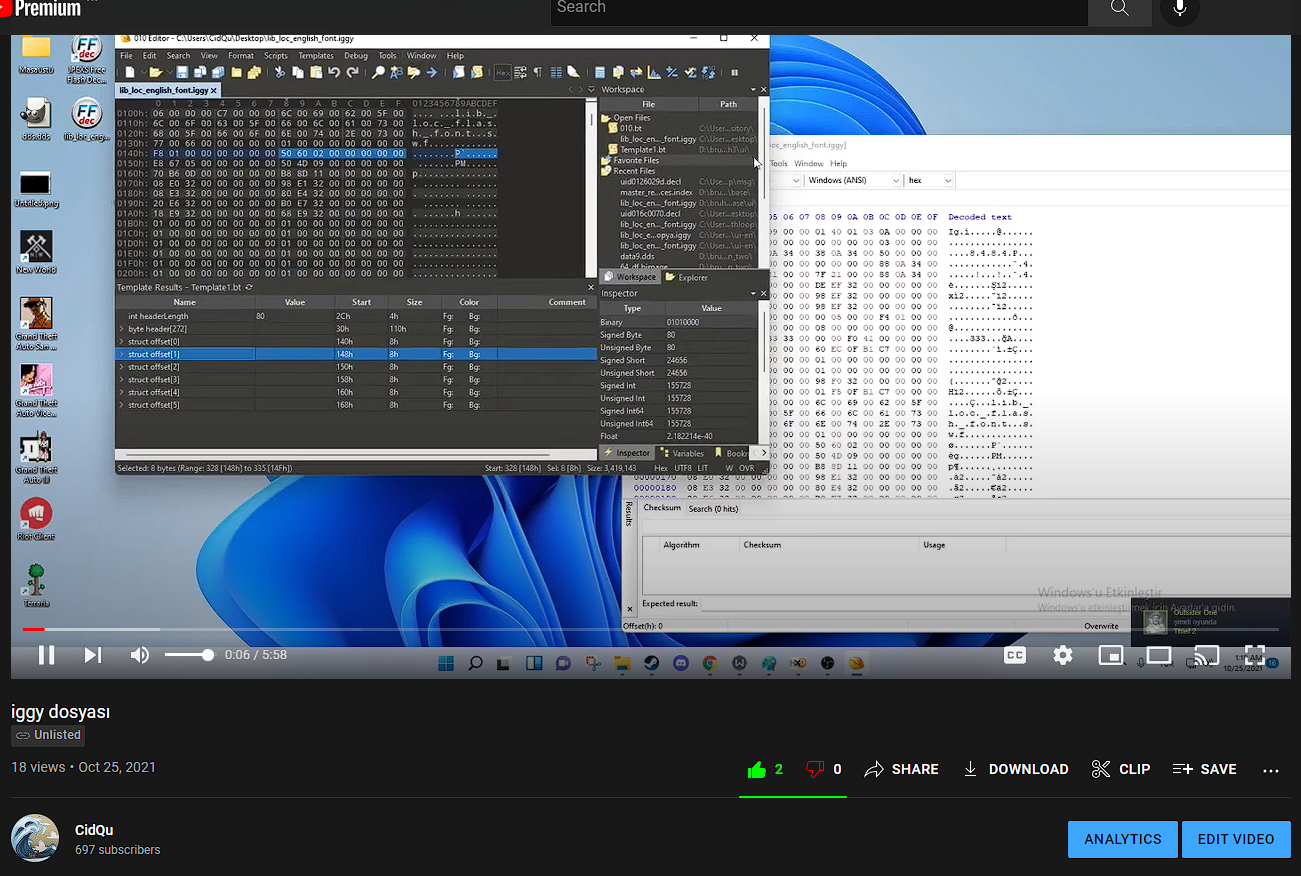Screen dimensions: 1301x876
Task: Open the video settings gear
Action: [1063, 655]
